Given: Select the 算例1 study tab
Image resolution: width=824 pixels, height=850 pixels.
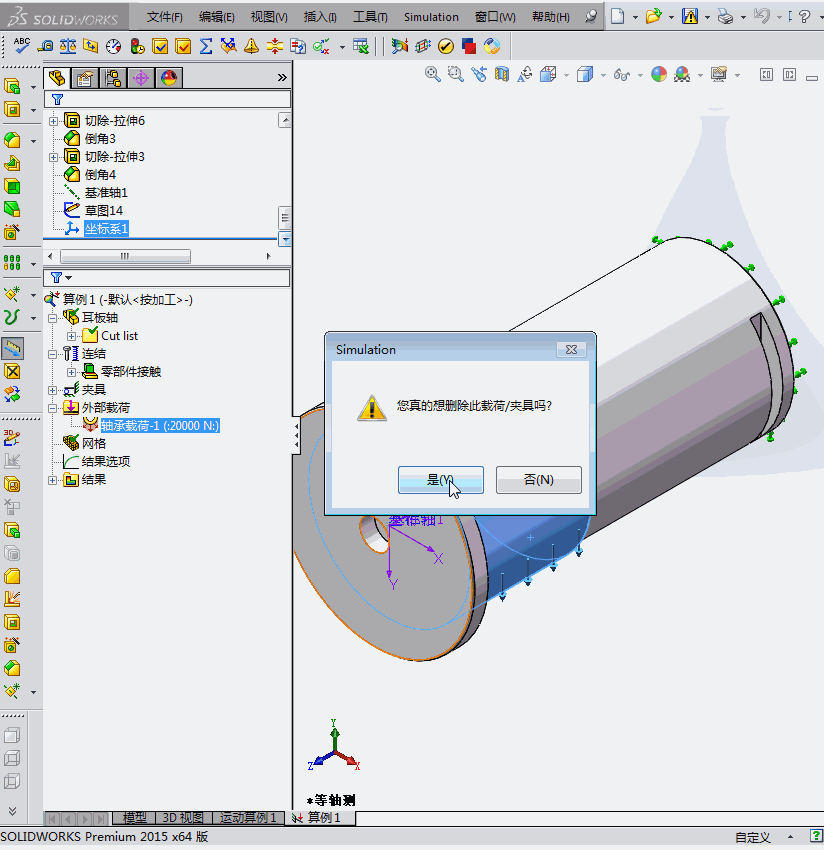Looking at the screenshot, I should [320, 817].
